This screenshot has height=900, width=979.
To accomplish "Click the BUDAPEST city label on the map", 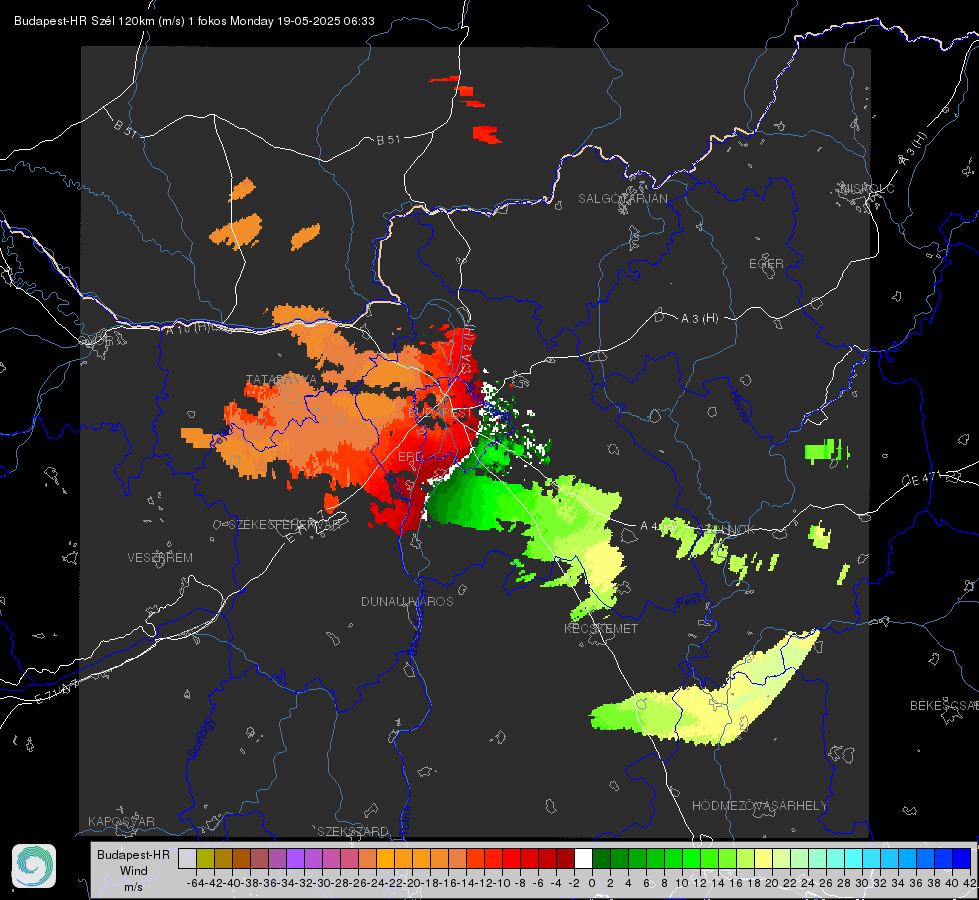I will [x=441, y=413].
